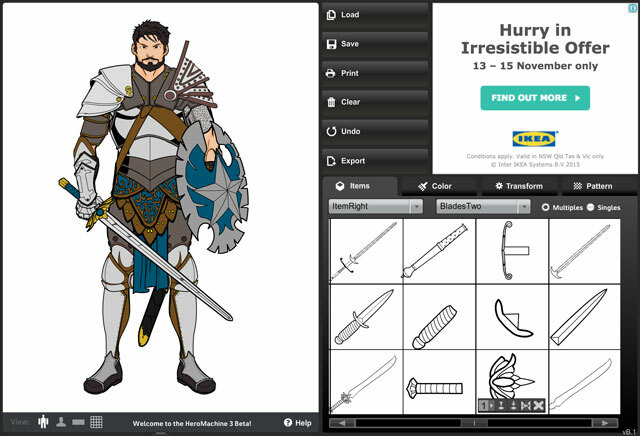
Task: Flip the item with mirror icon
Action: tap(526, 405)
